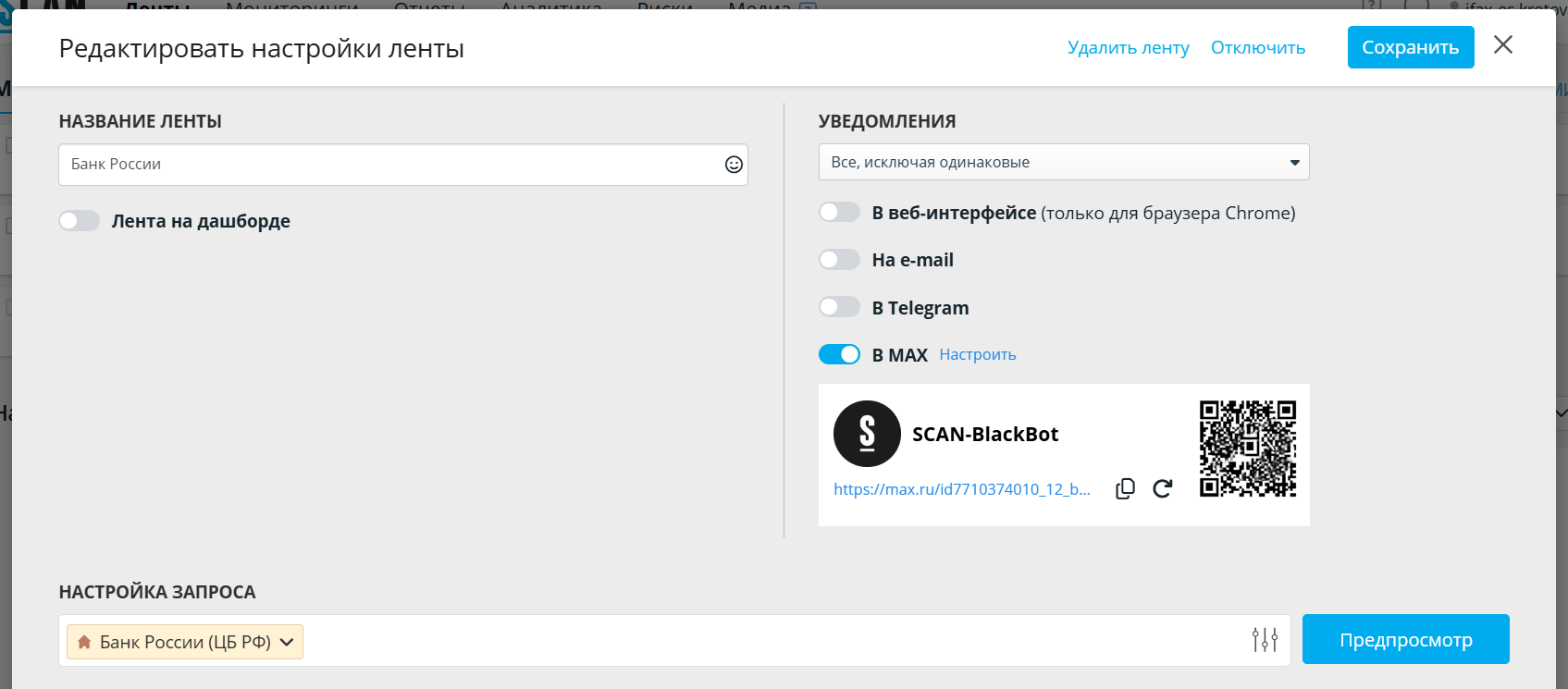Open the Уведомления dropdown
The height and width of the screenshot is (689, 1568).
click(x=1063, y=163)
